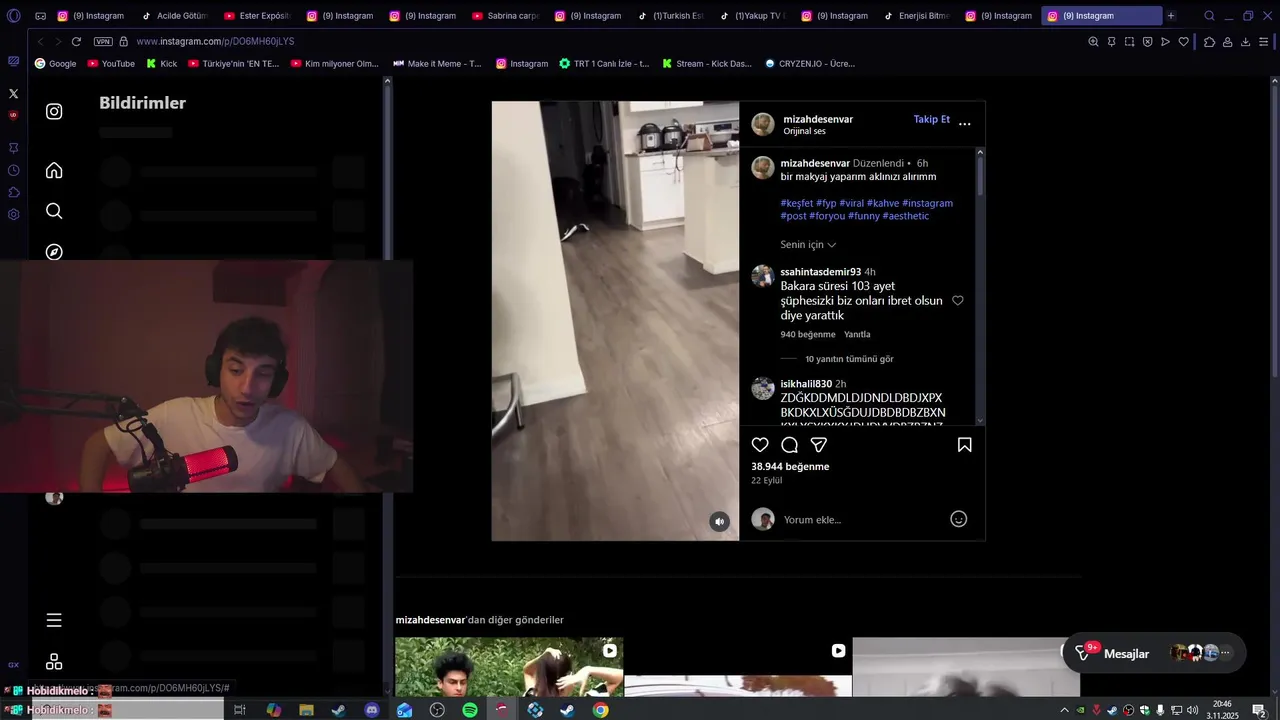Add page to bookmarks heart icon

click(1183, 41)
